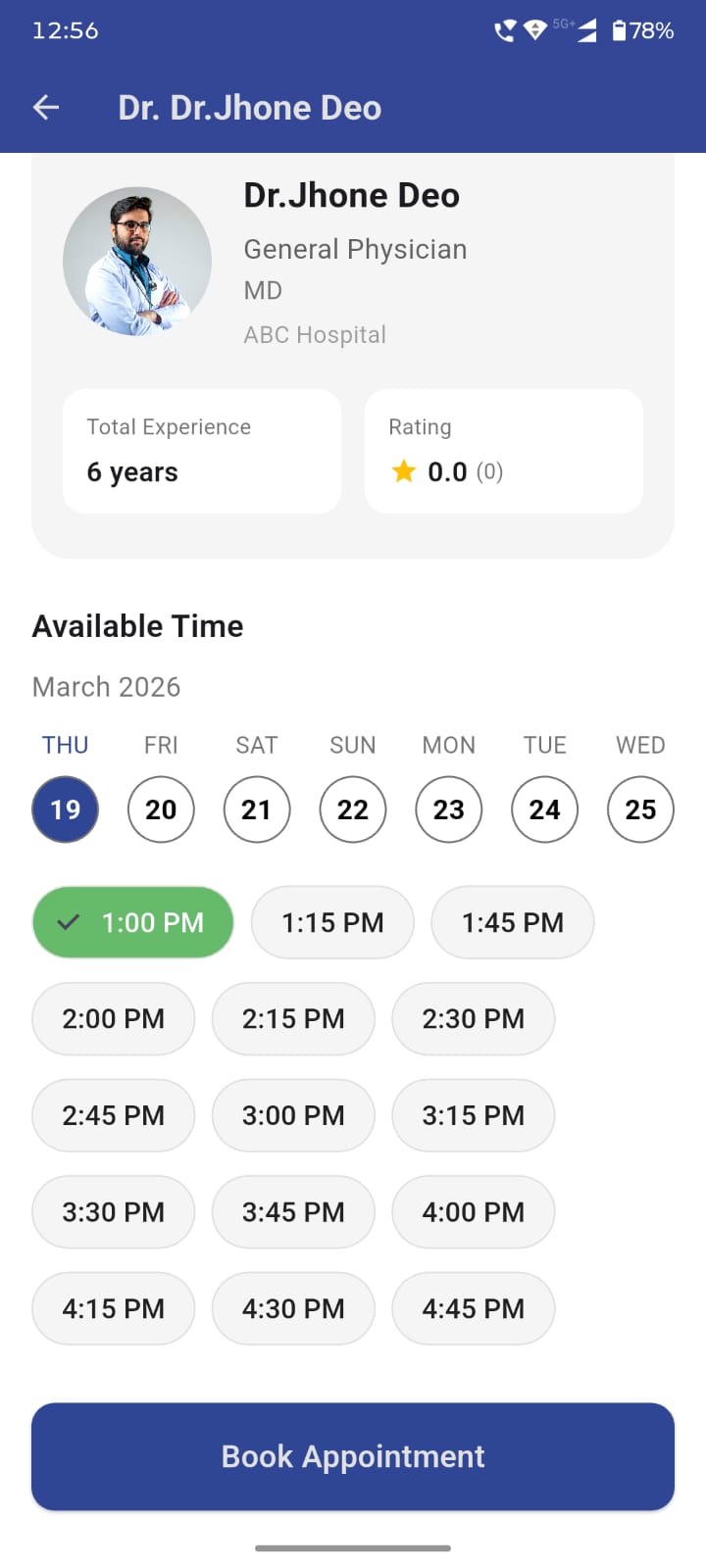Viewport: 706px width, 1568px height.
Task: Choose Saturday the 21st date
Action: coord(257,809)
